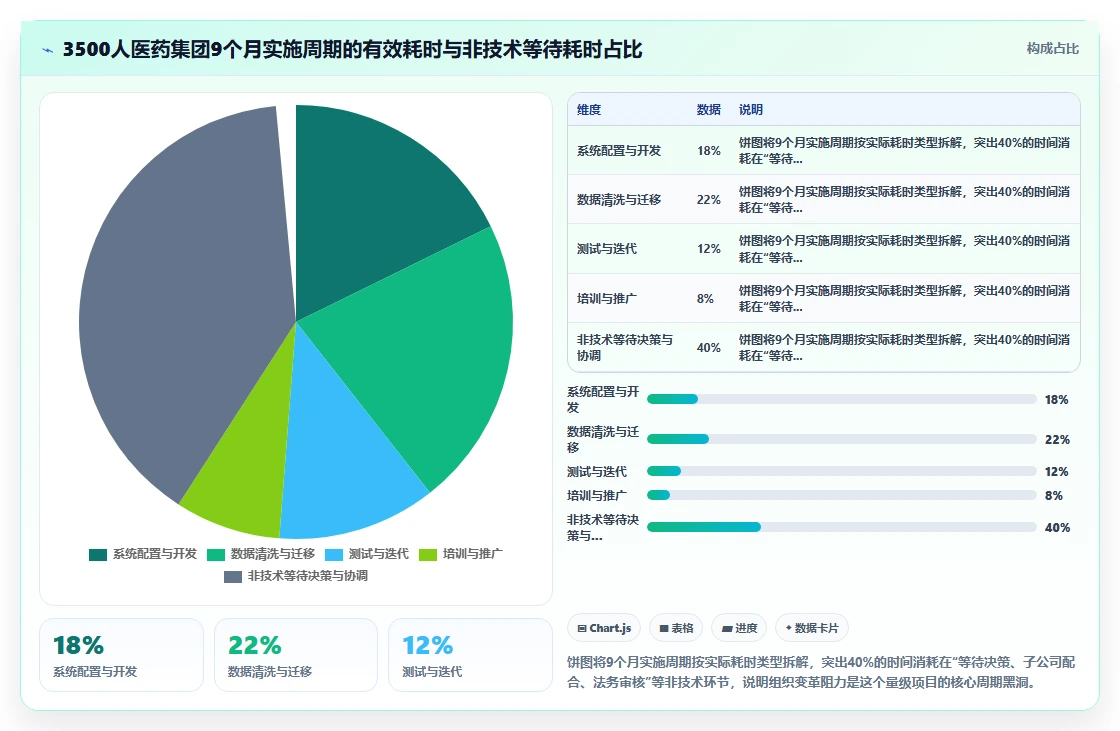Click the summary paragraph starting 饼图将9个月

click(821, 672)
